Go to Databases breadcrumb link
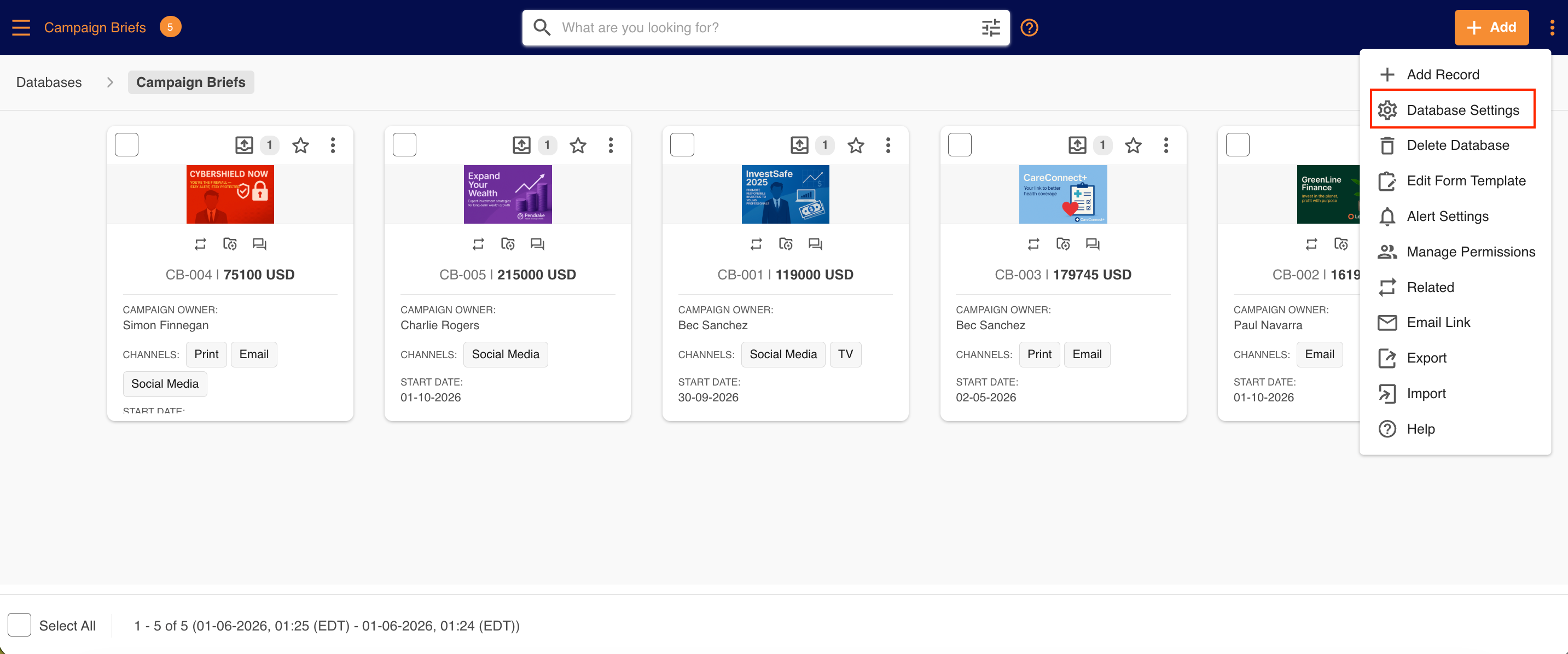This screenshot has height=654, width=1568. (x=49, y=82)
